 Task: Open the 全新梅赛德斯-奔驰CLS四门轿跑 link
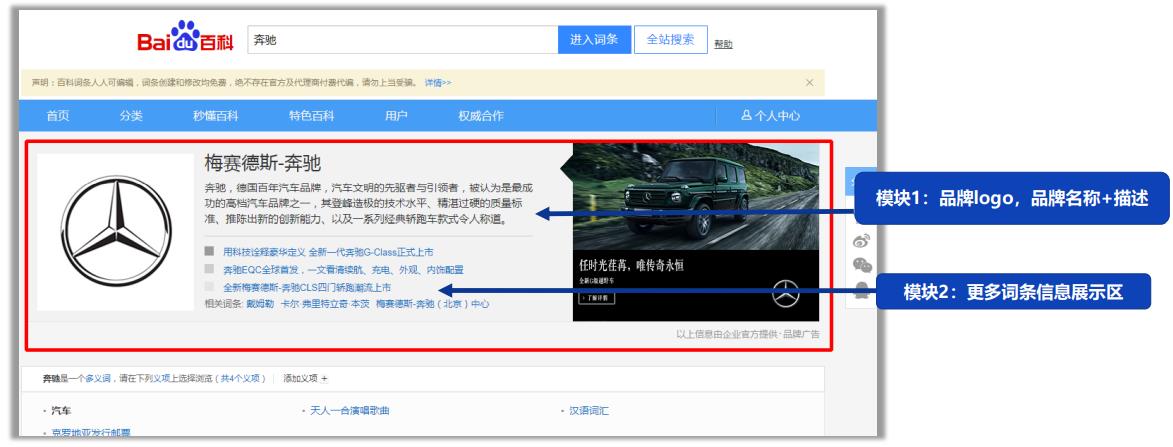[307, 287]
